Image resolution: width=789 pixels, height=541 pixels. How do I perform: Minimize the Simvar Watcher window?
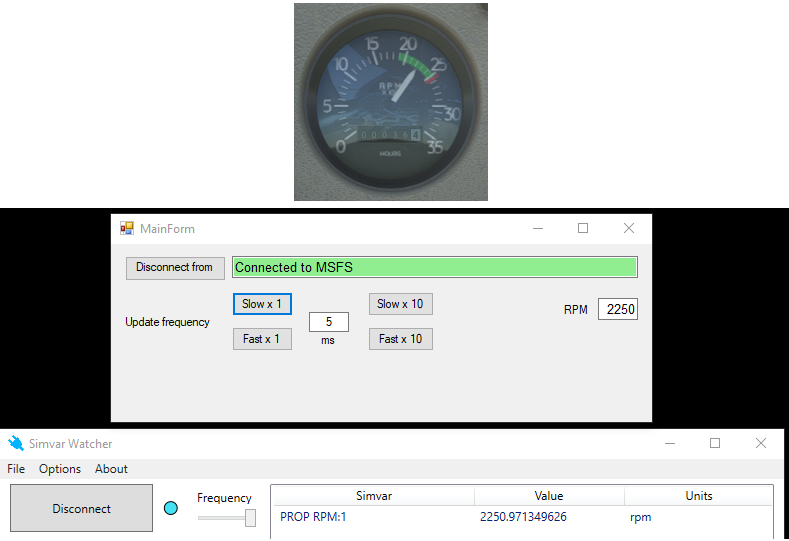(x=669, y=444)
